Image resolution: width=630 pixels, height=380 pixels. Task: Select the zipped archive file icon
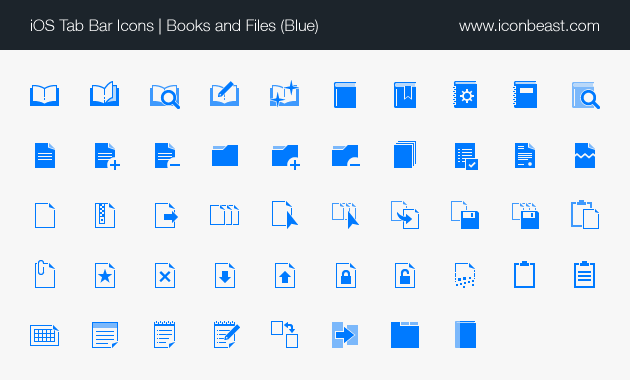pos(105,216)
